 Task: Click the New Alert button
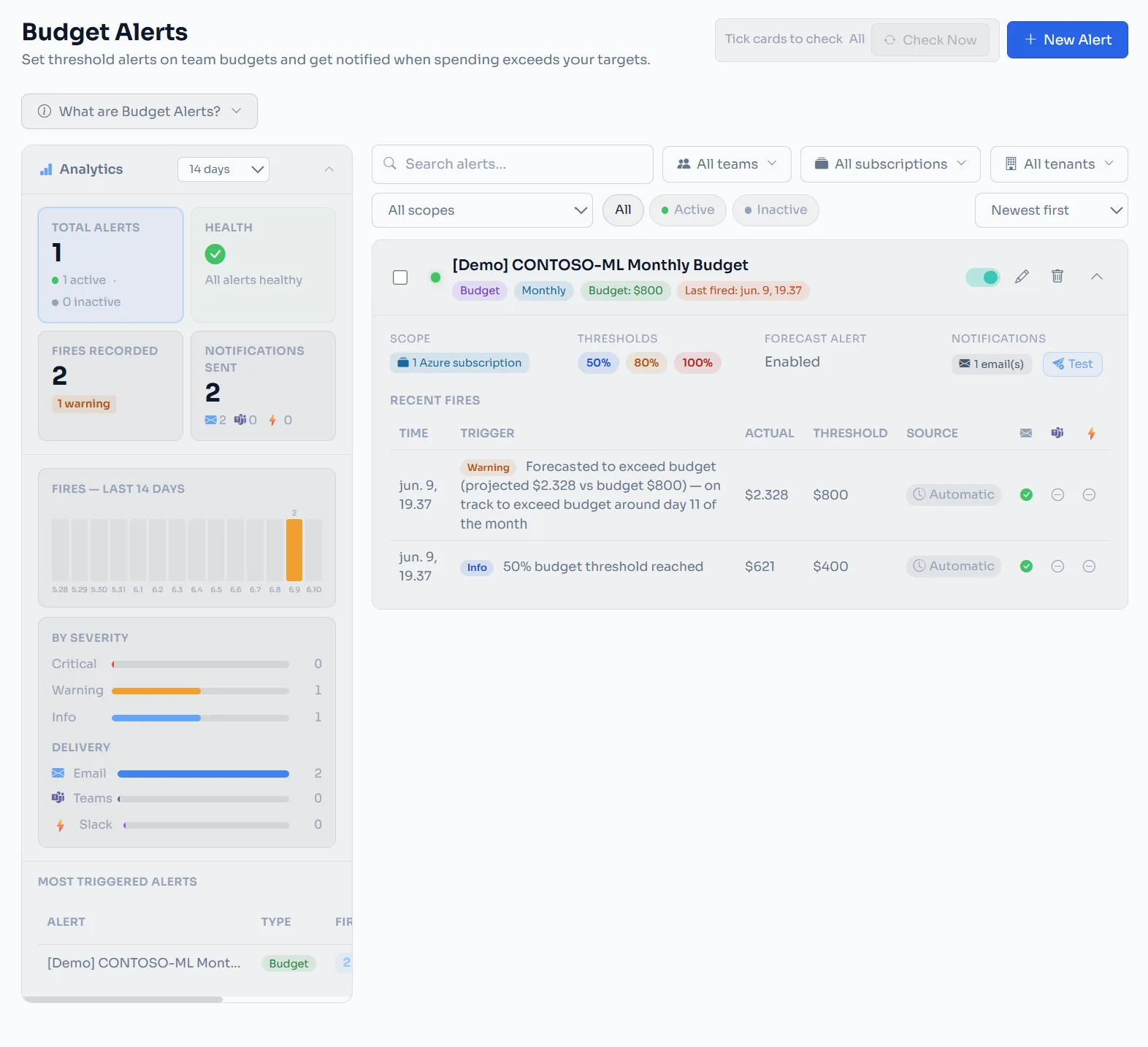pyautogui.click(x=1067, y=40)
